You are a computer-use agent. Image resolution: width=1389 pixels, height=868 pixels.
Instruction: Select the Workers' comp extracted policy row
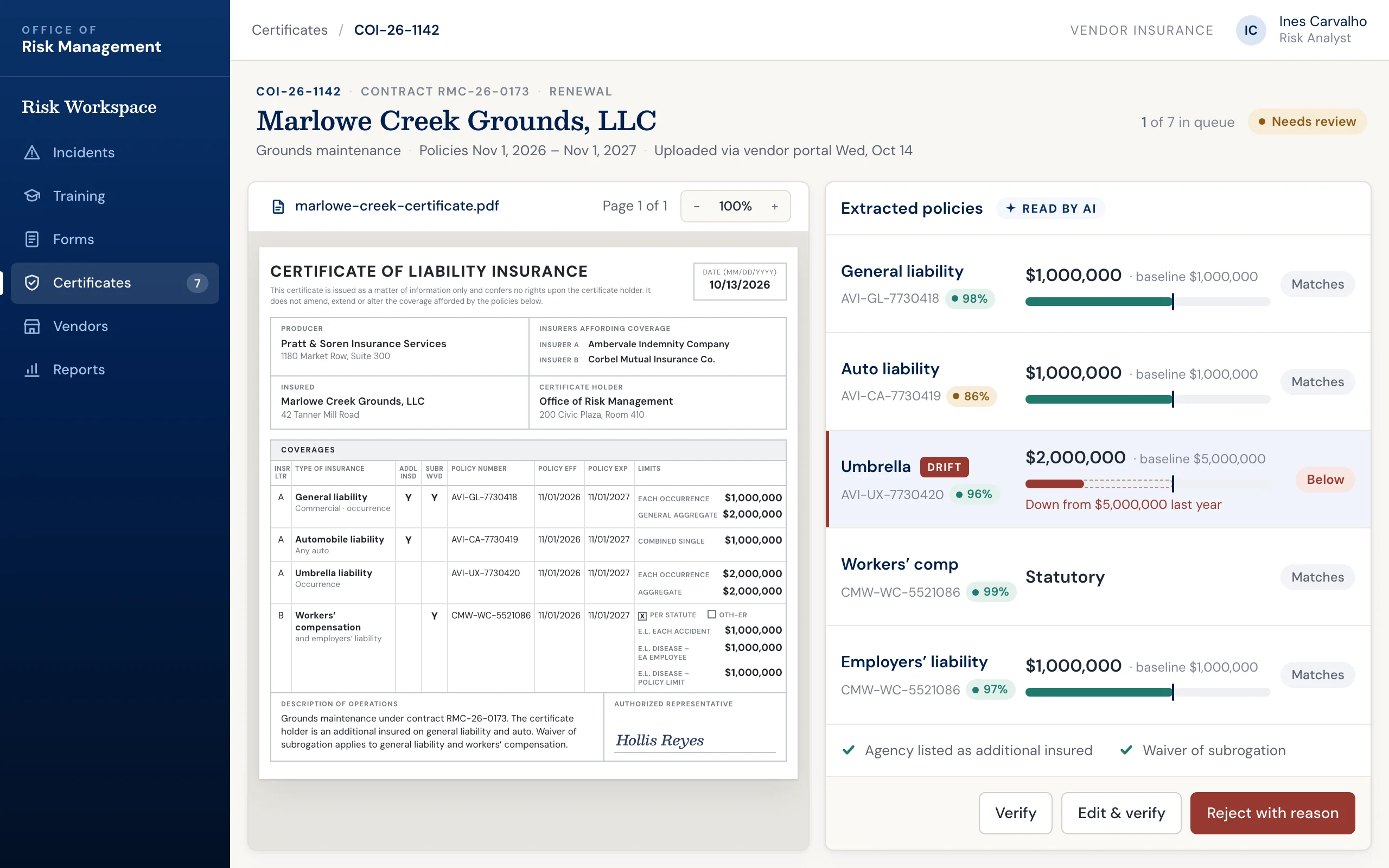click(1098, 577)
